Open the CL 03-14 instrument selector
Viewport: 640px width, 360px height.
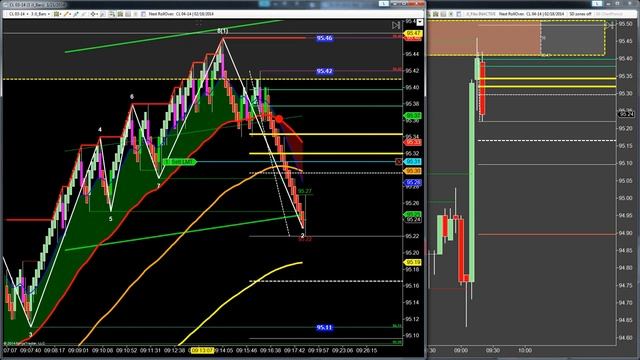(x=18, y=14)
